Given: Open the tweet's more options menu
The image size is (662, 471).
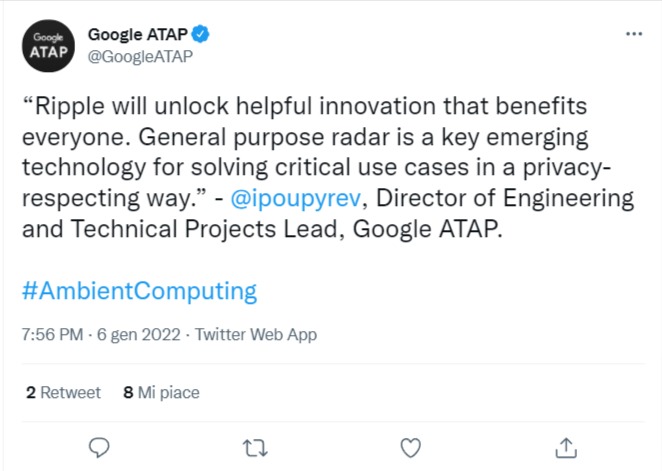Looking at the screenshot, I should pyautogui.click(x=633, y=34).
